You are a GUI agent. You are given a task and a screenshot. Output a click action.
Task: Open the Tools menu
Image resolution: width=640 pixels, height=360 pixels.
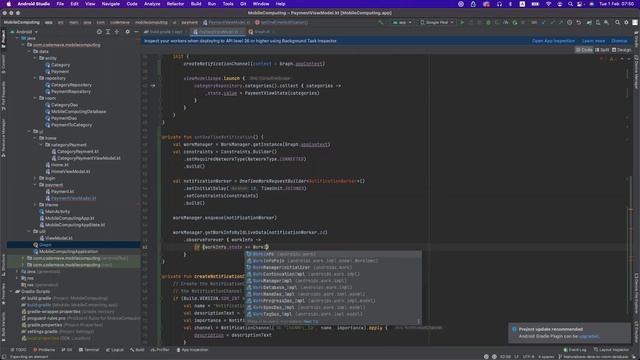coord(228,4)
